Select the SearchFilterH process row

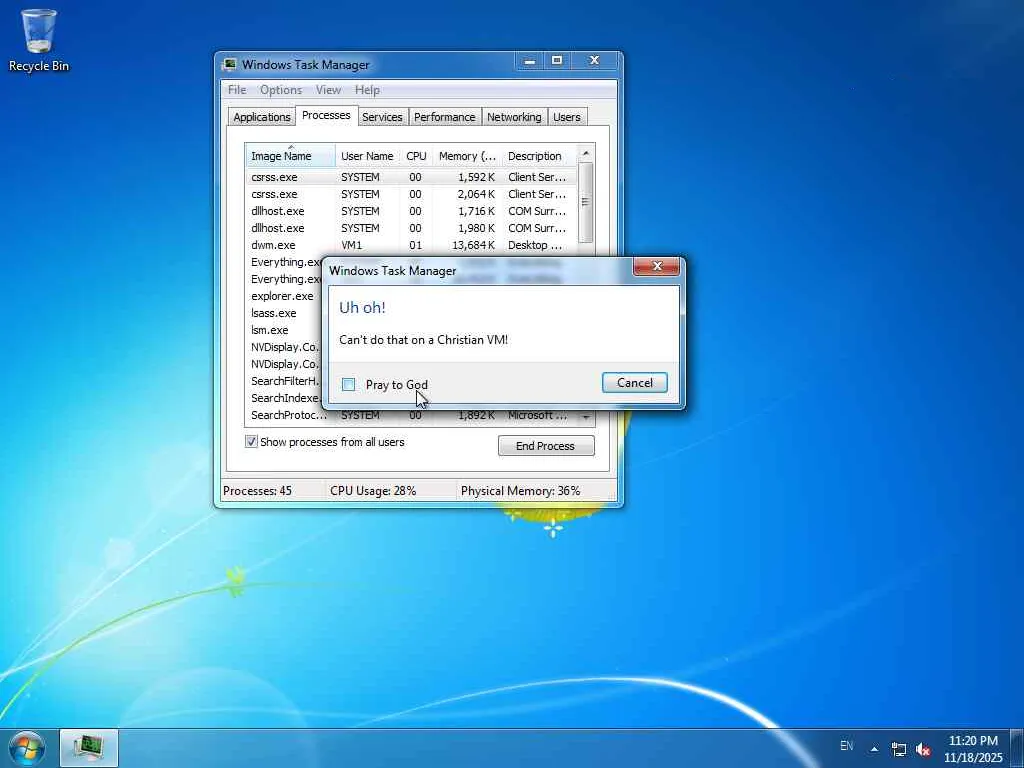click(x=284, y=381)
